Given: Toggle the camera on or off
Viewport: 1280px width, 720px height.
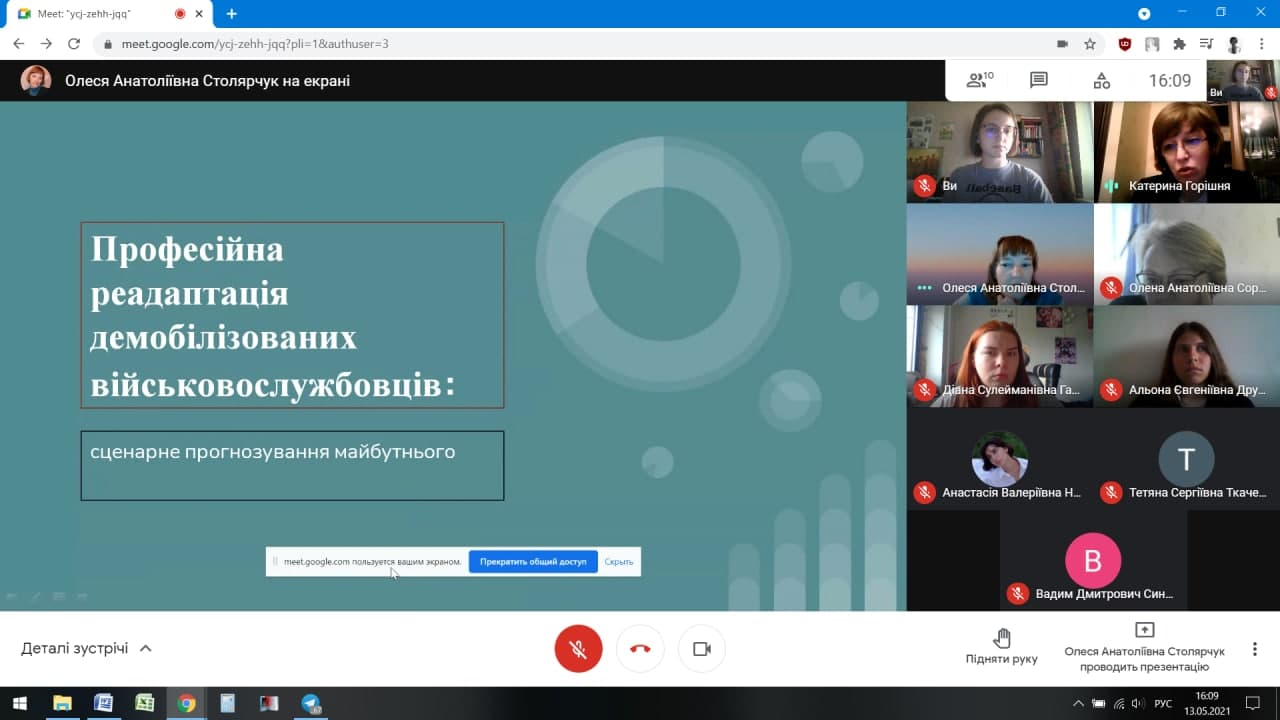Looking at the screenshot, I should click(x=701, y=649).
